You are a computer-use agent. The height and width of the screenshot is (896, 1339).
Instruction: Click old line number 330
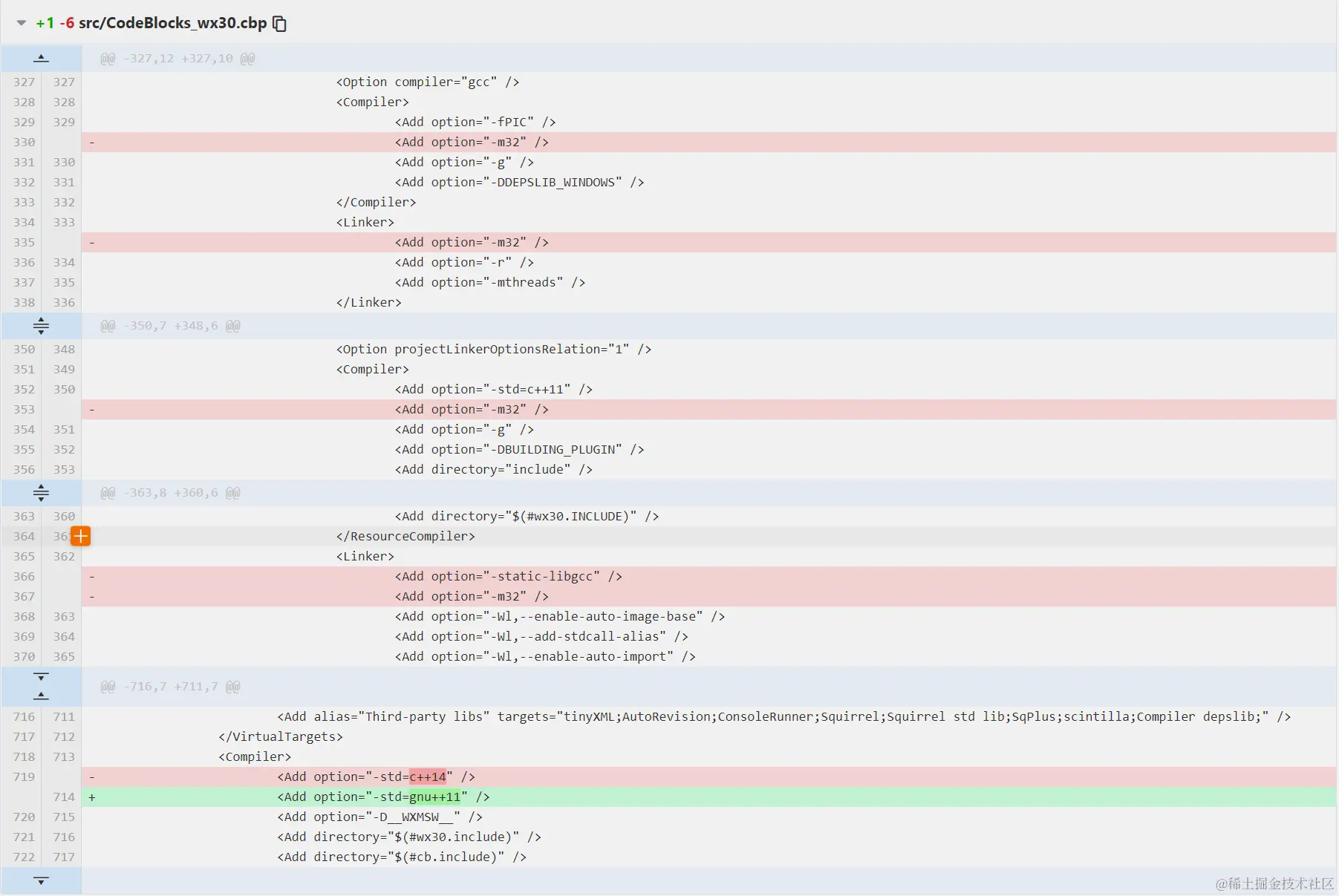pos(24,142)
